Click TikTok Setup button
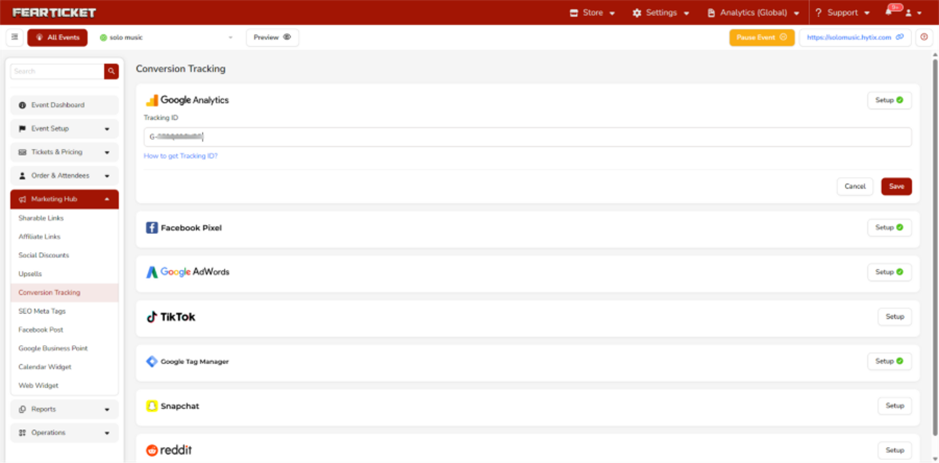Screen dimensions: 939x463 pyautogui.click(x=895, y=317)
